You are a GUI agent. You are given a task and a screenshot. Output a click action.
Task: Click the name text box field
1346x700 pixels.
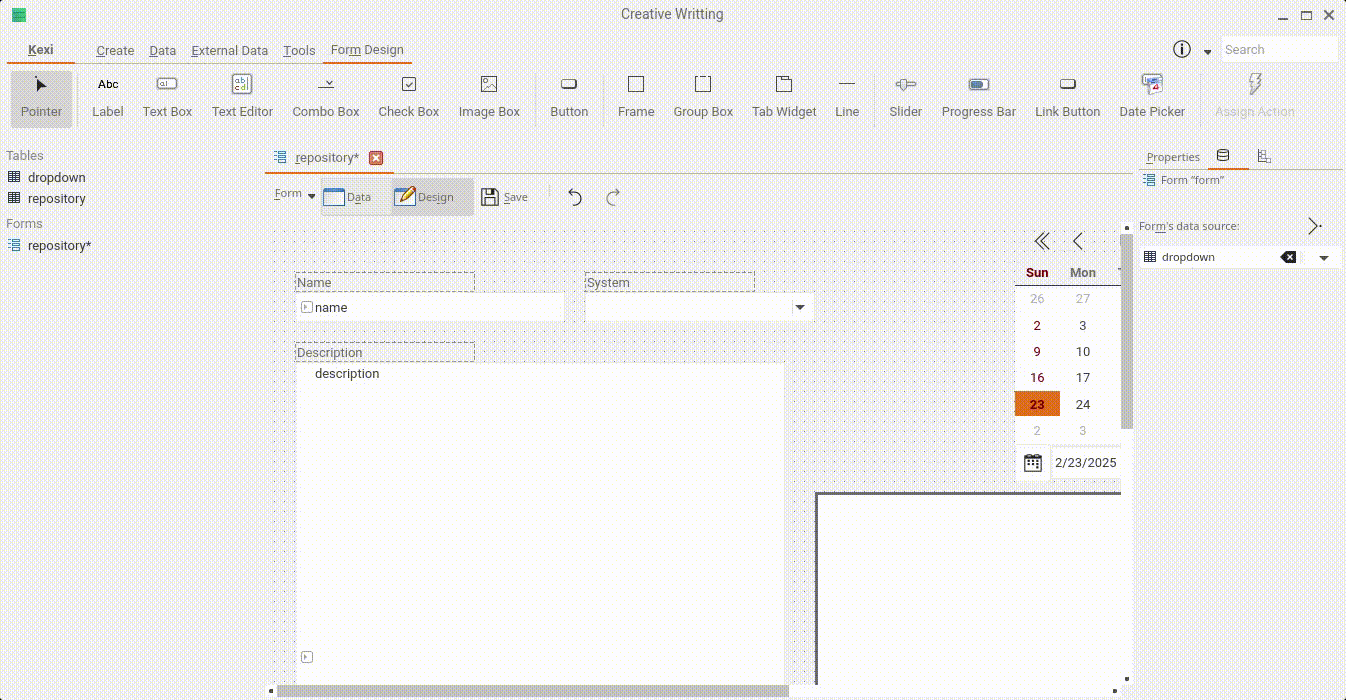click(x=430, y=307)
